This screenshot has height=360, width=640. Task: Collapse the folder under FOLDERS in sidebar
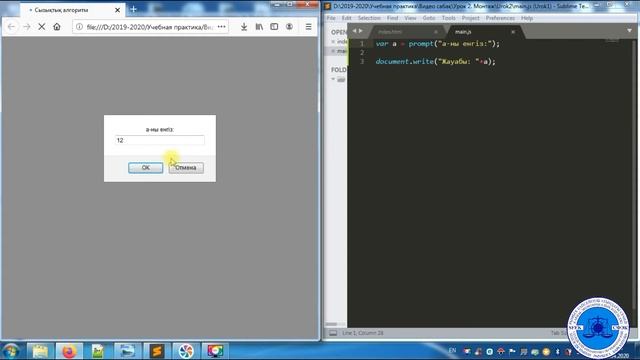333,79
